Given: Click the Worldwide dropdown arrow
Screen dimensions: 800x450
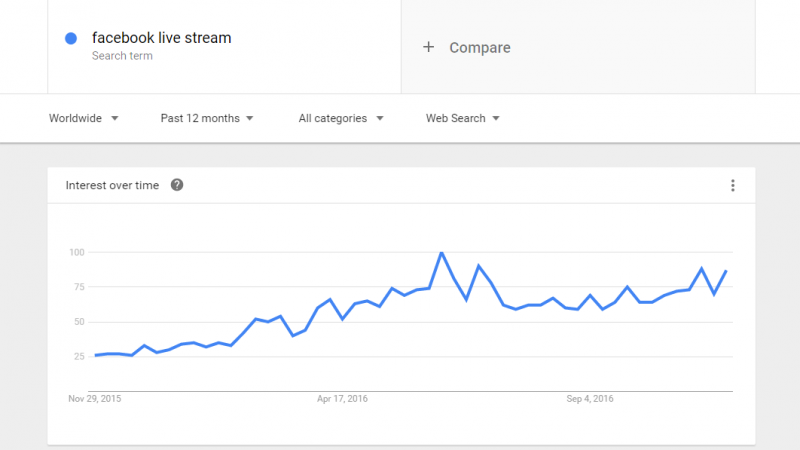Looking at the screenshot, I should [x=115, y=118].
